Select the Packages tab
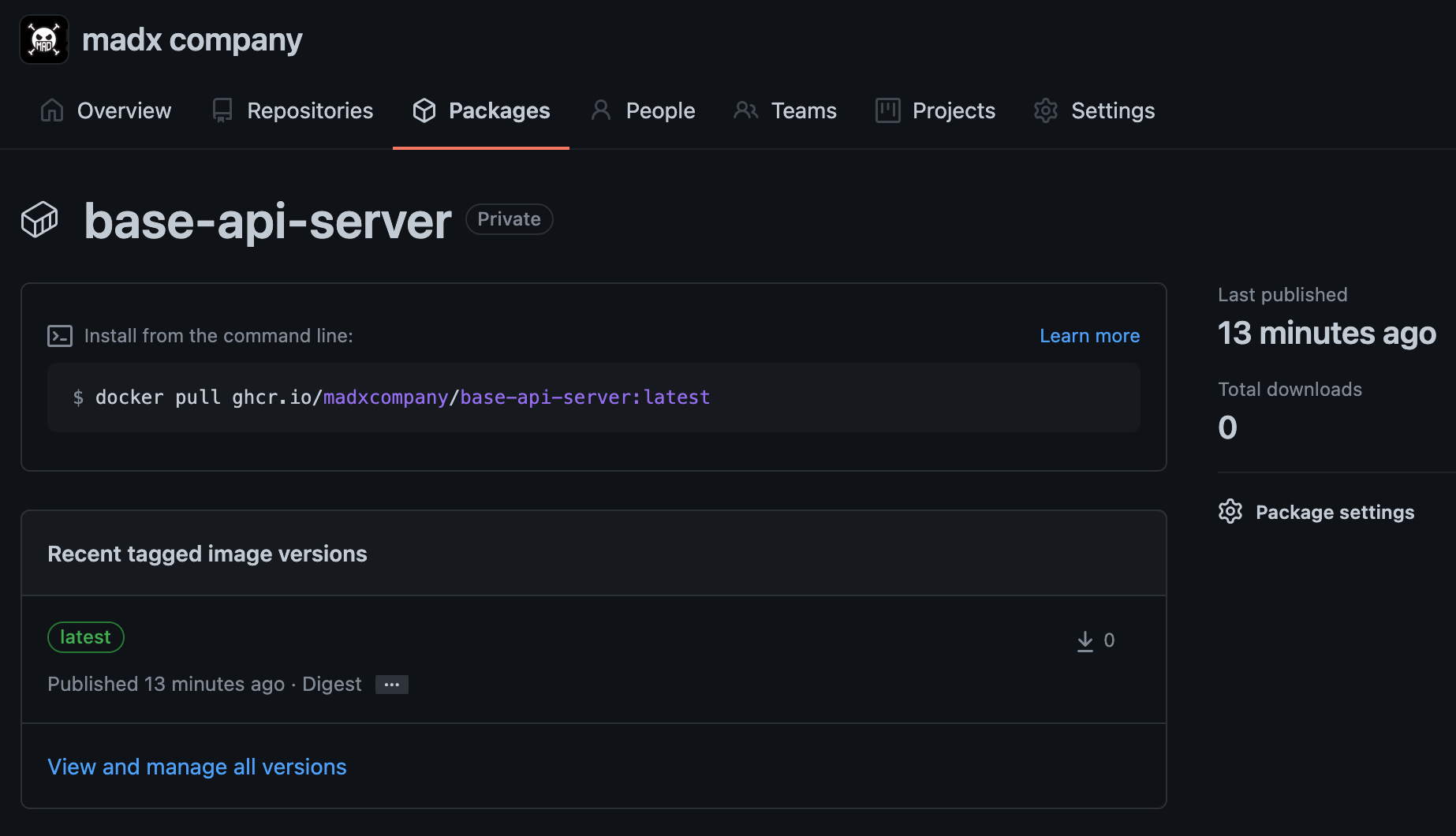This screenshot has height=836, width=1456. tap(481, 110)
